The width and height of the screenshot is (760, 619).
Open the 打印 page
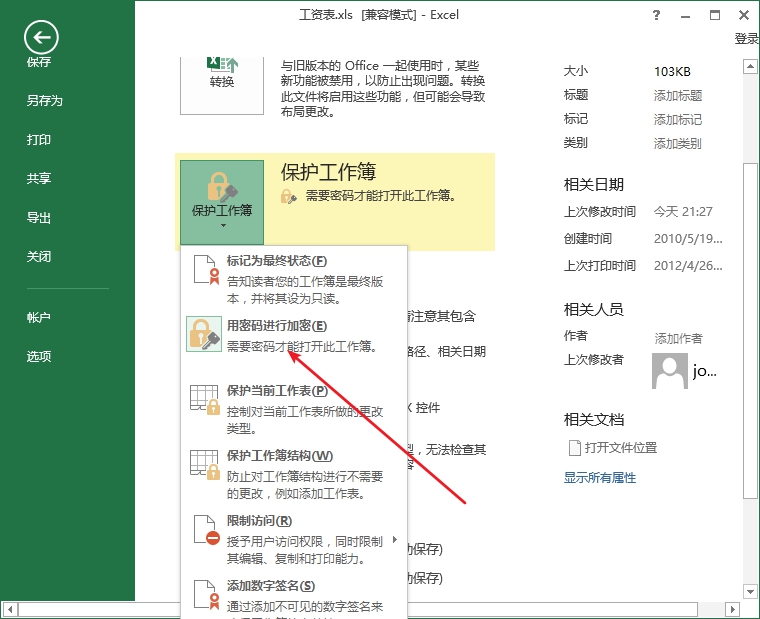pyautogui.click(x=39, y=140)
